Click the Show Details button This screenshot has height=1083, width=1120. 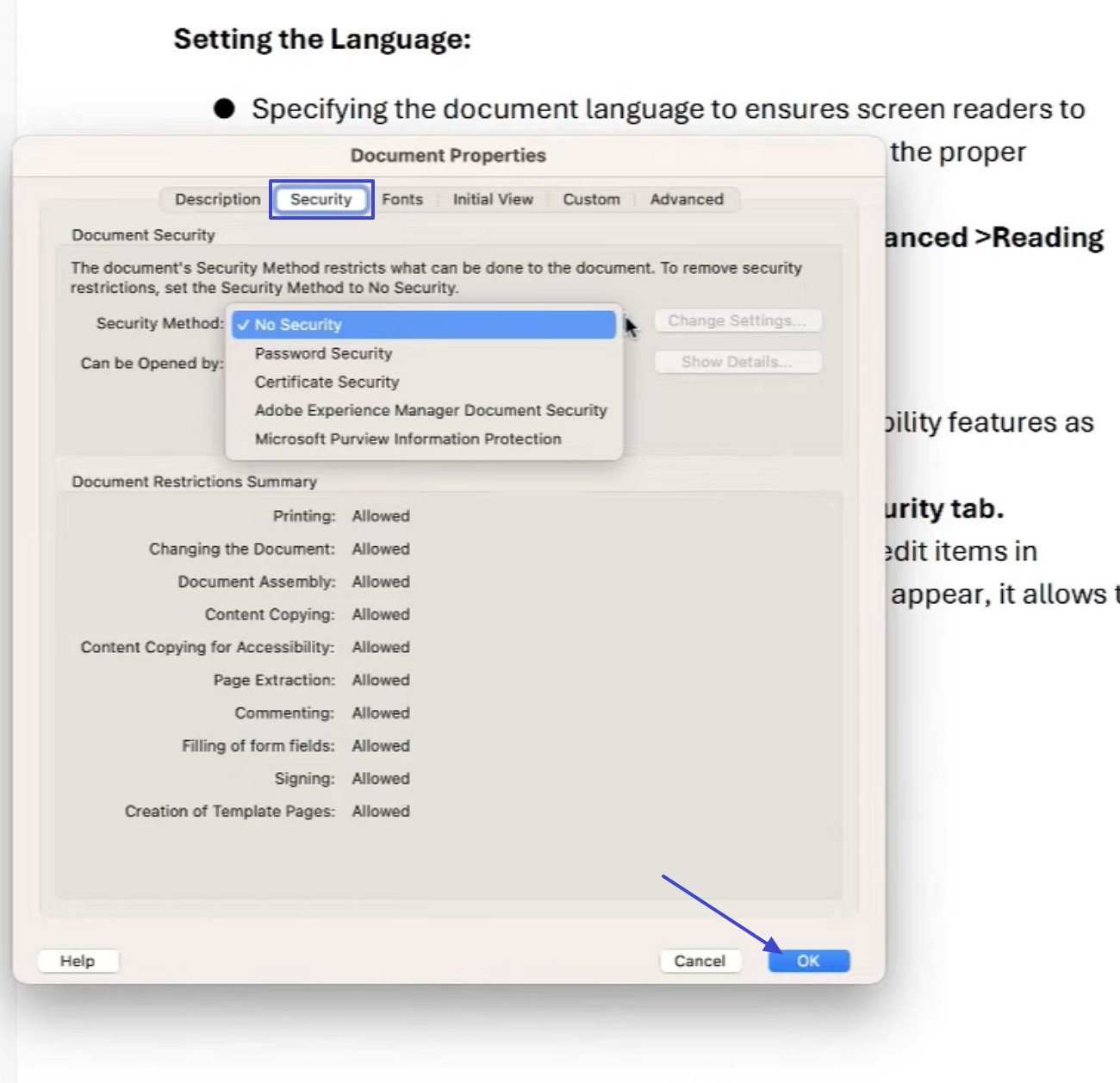pos(737,362)
